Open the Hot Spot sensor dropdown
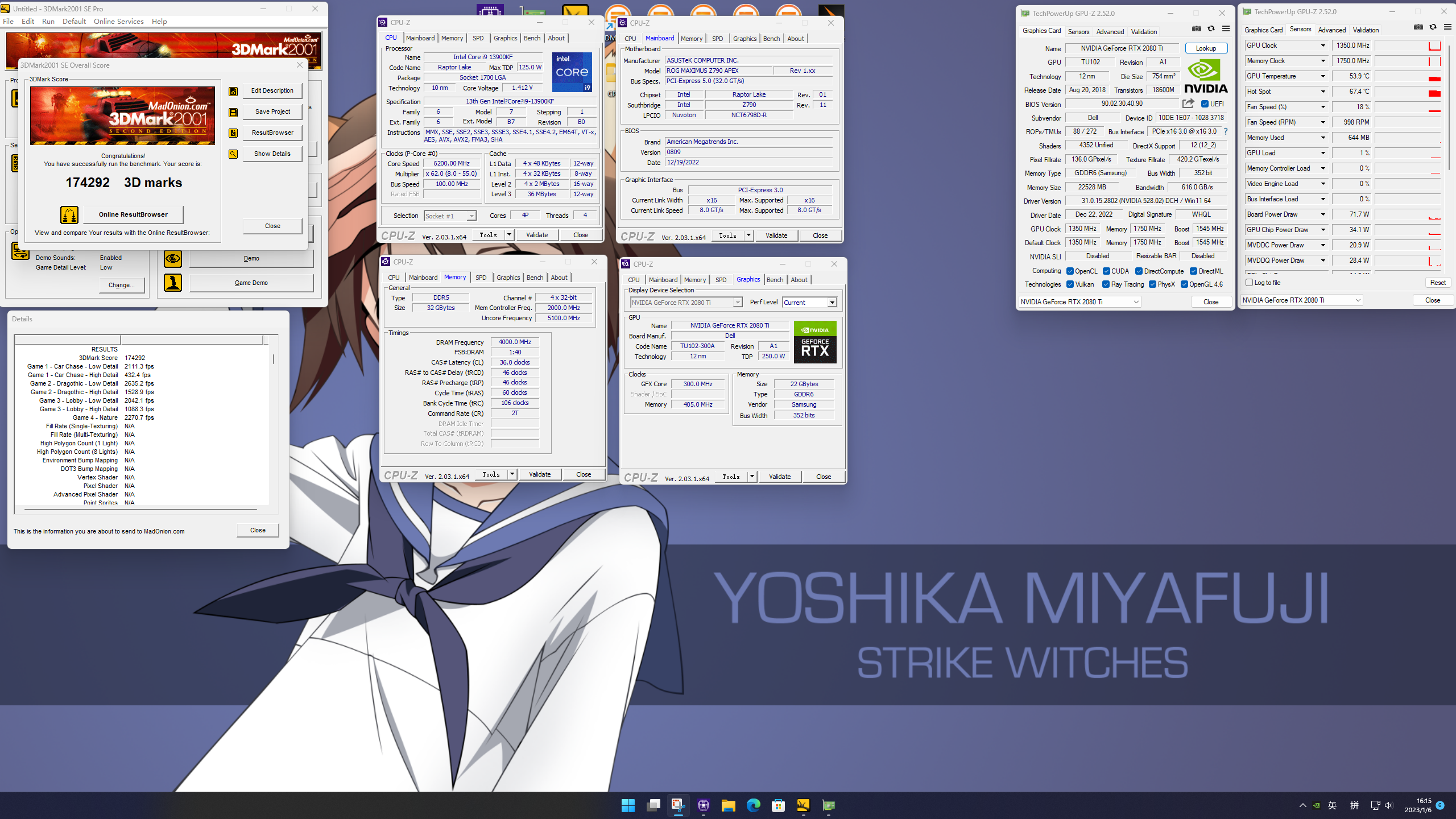Image resolution: width=1456 pixels, height=819 pixels. (x=1323, y=92)
